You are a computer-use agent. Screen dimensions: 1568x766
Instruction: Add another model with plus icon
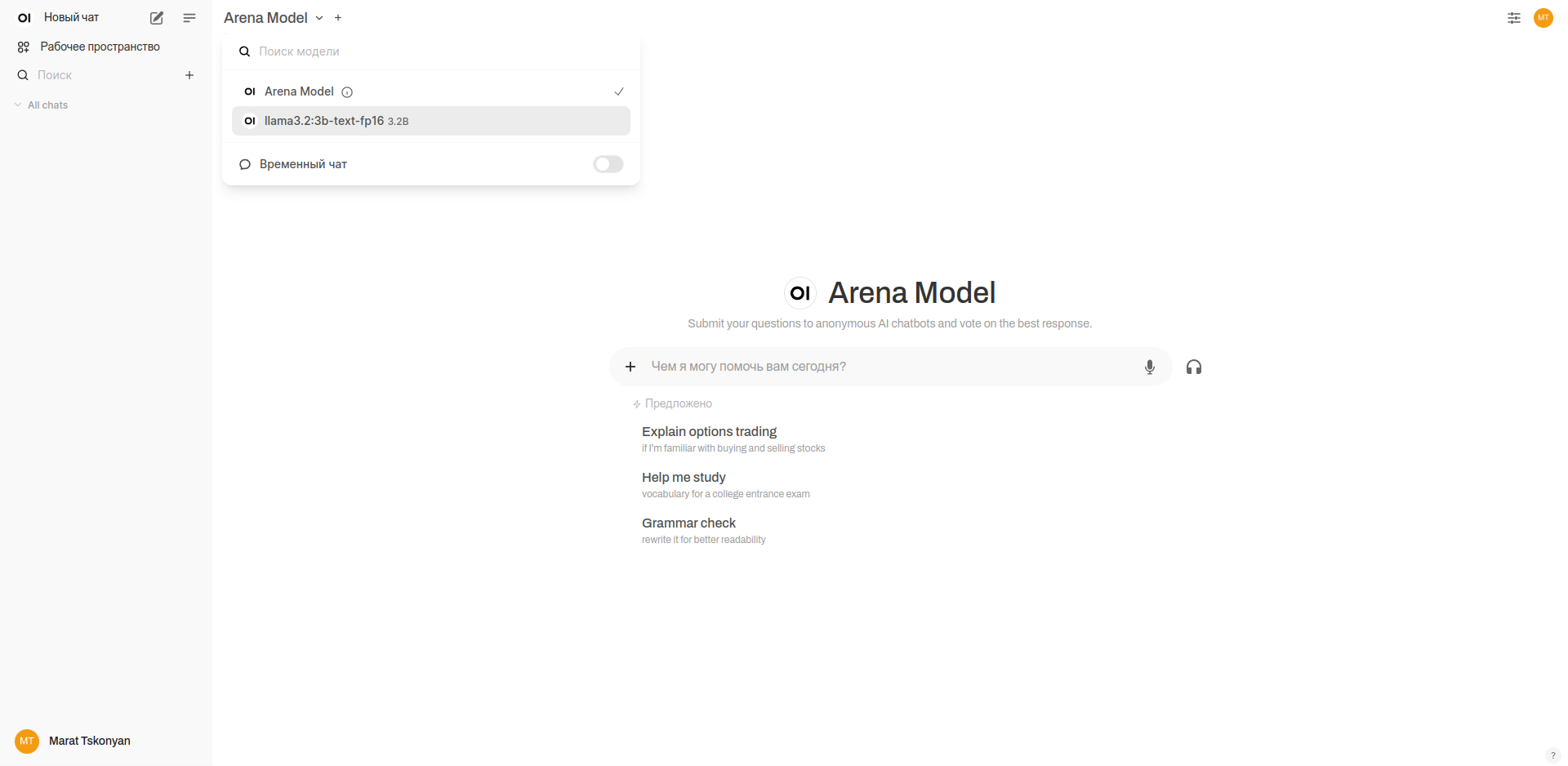[x=338, y=18]
